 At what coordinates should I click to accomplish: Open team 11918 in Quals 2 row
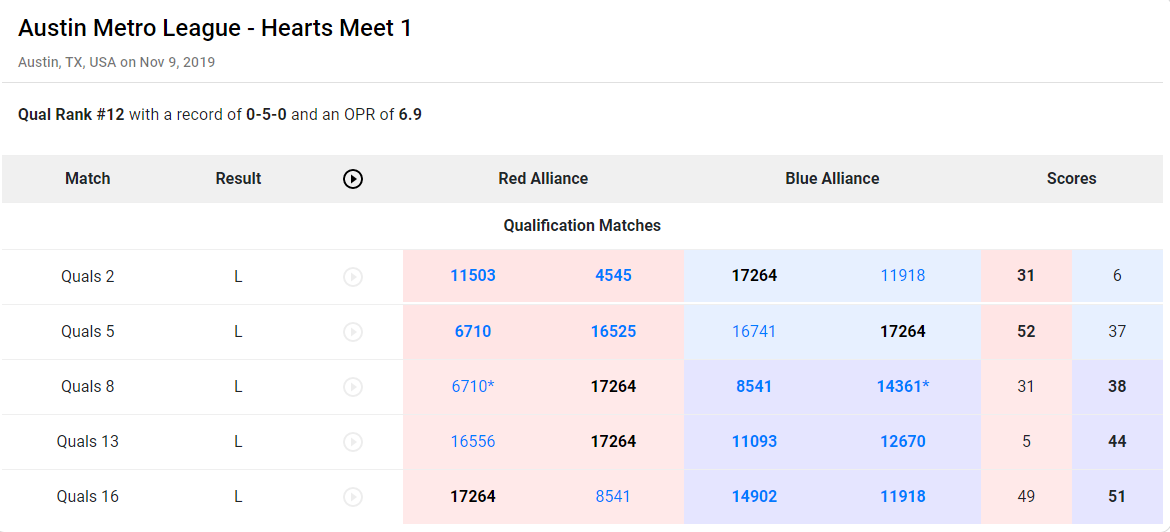click(x=903, y=276)
